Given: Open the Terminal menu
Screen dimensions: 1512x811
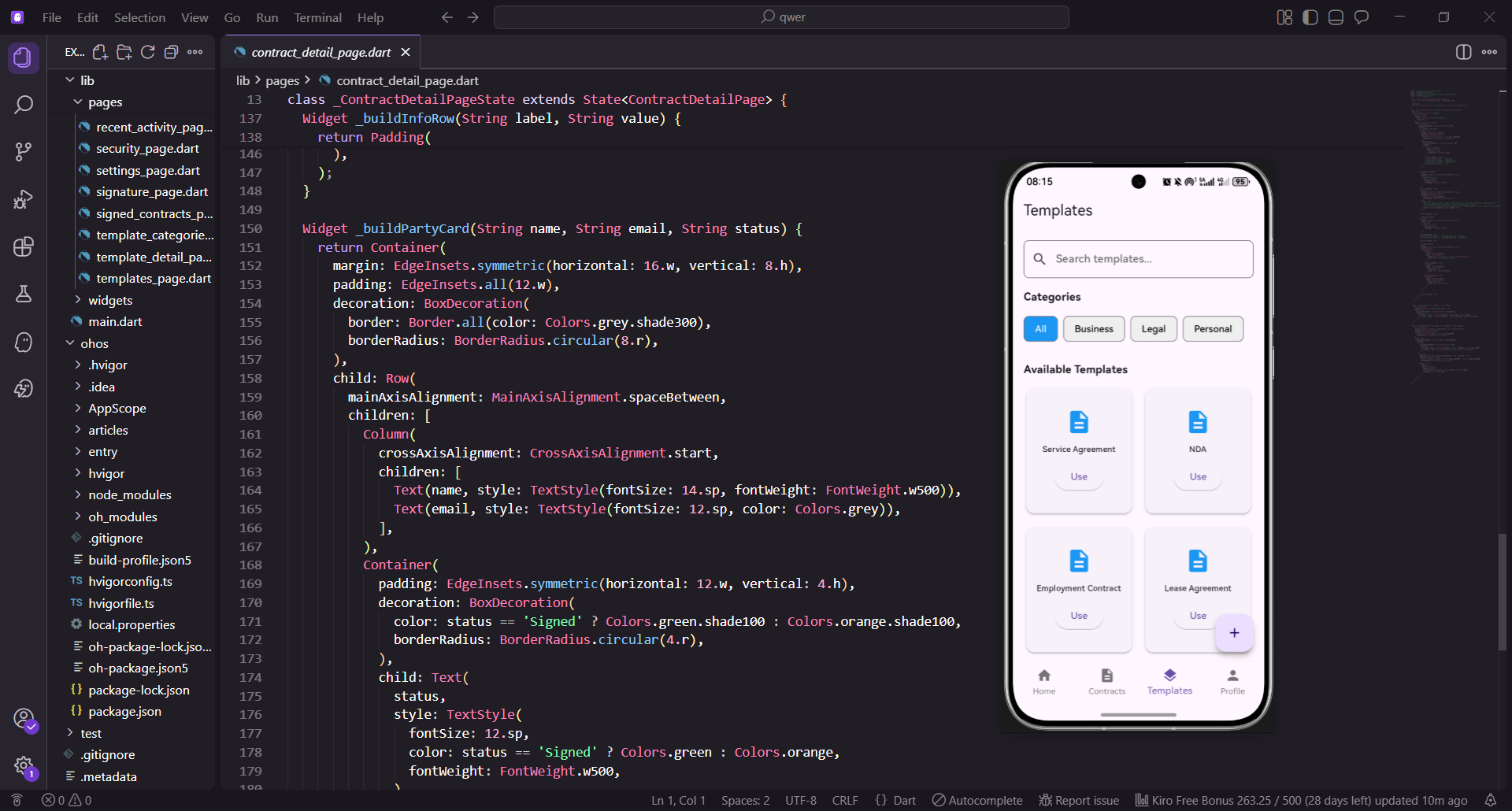Looking at the screenshot, I should click(x=317, y=17).
